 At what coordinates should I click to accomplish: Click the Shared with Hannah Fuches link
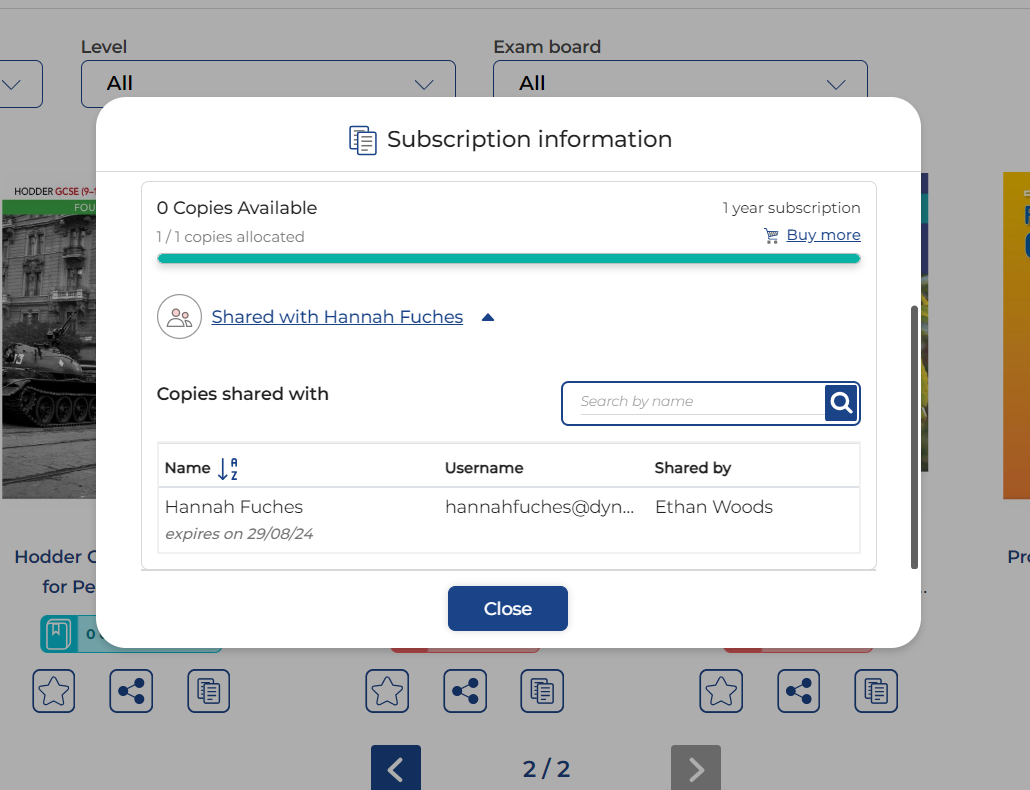pyautogui.click(x=337, y=317)
